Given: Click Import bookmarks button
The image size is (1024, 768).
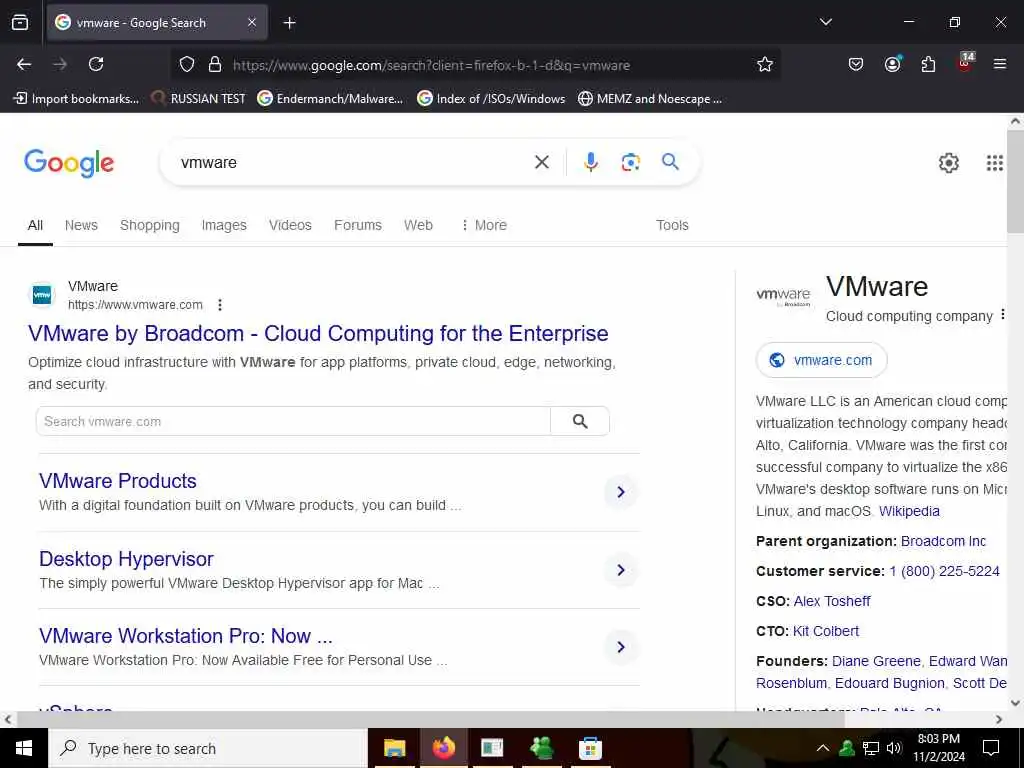Looking at the screenshot, I should point(76,99).
